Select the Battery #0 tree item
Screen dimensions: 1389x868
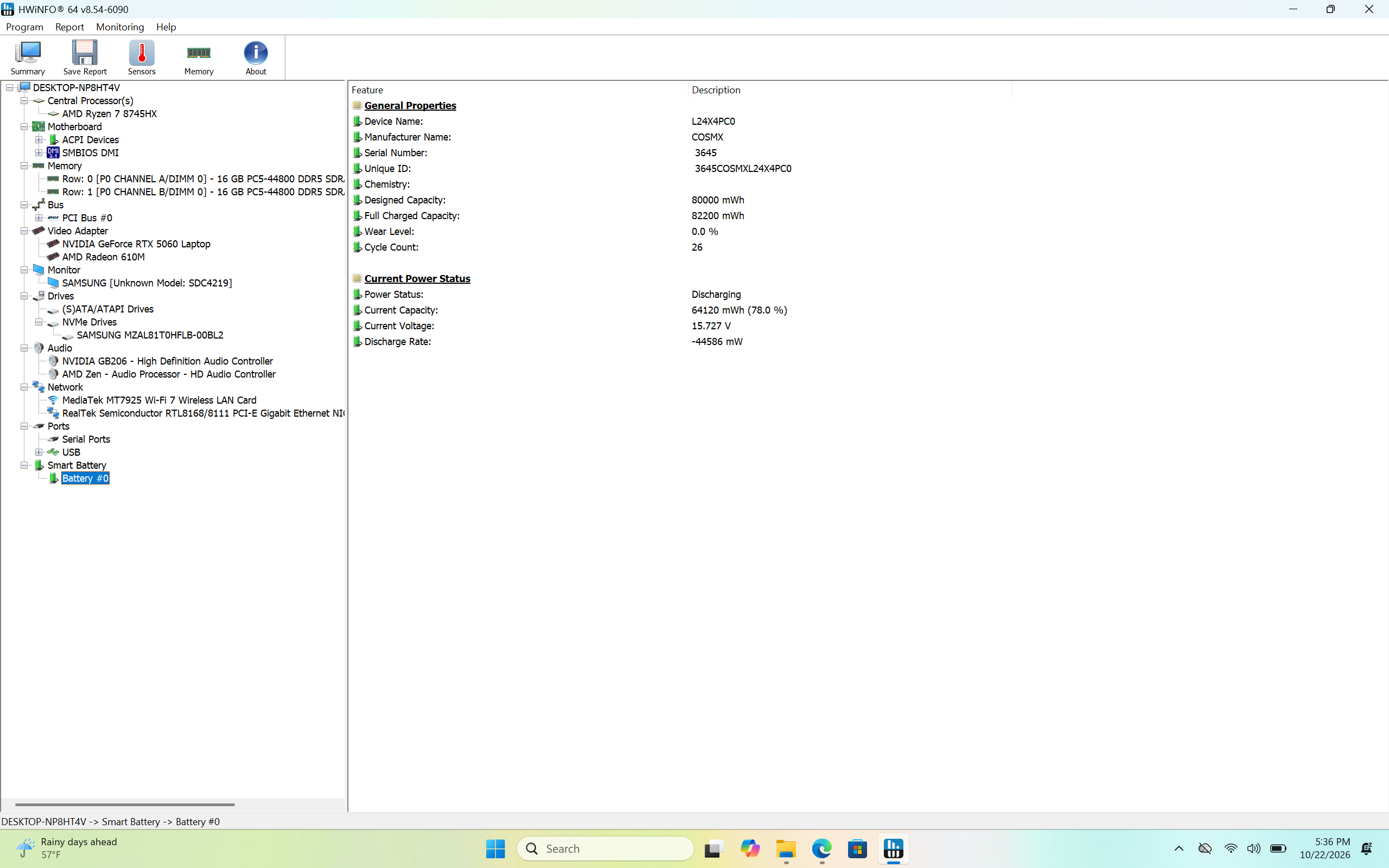pos(85,478)
